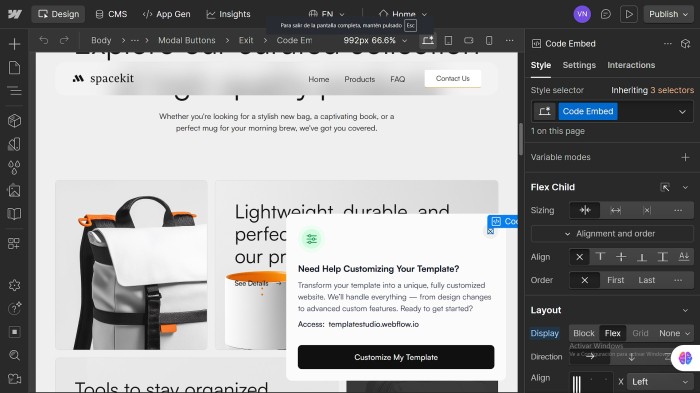Open the Components cube panel
Image resolution: width=700 pixels, height=393 pixels.
click(x=14, y=121)
